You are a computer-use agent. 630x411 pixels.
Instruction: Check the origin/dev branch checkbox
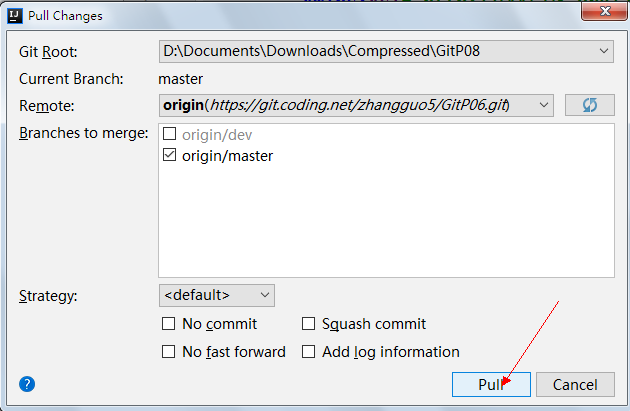tap(169, 134)
